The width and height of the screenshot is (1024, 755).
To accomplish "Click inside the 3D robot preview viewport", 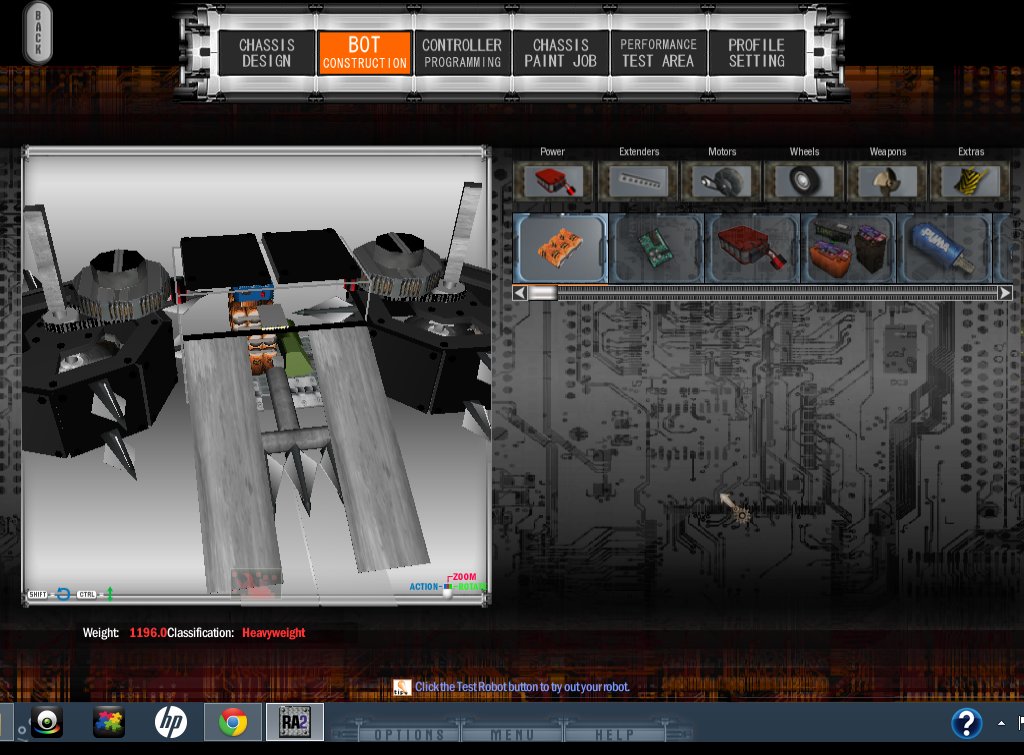I will pyautogui.click(x=256, y=376).
